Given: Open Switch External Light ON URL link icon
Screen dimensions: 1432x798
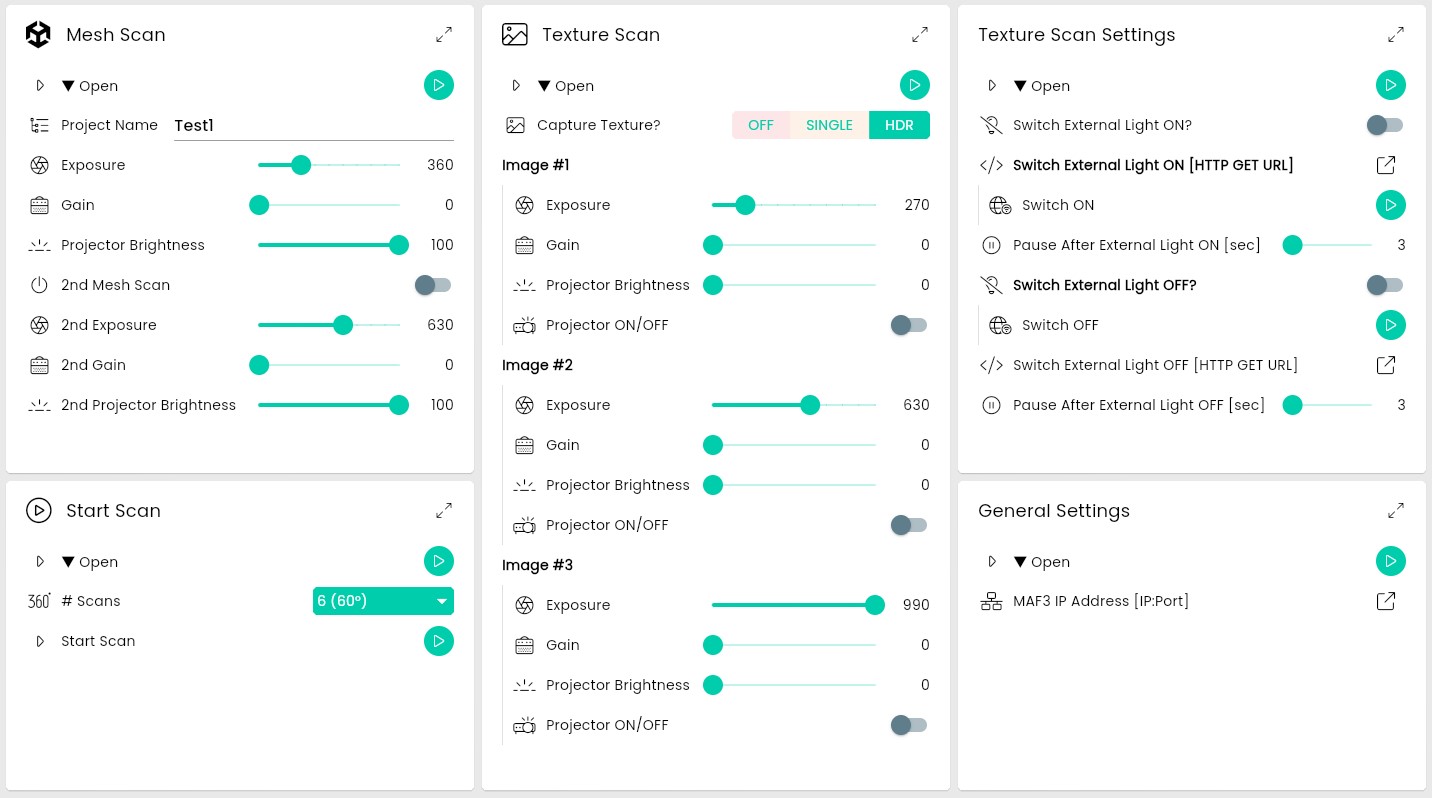Looking at the screenshot, I should click(x=1386, y=165).
